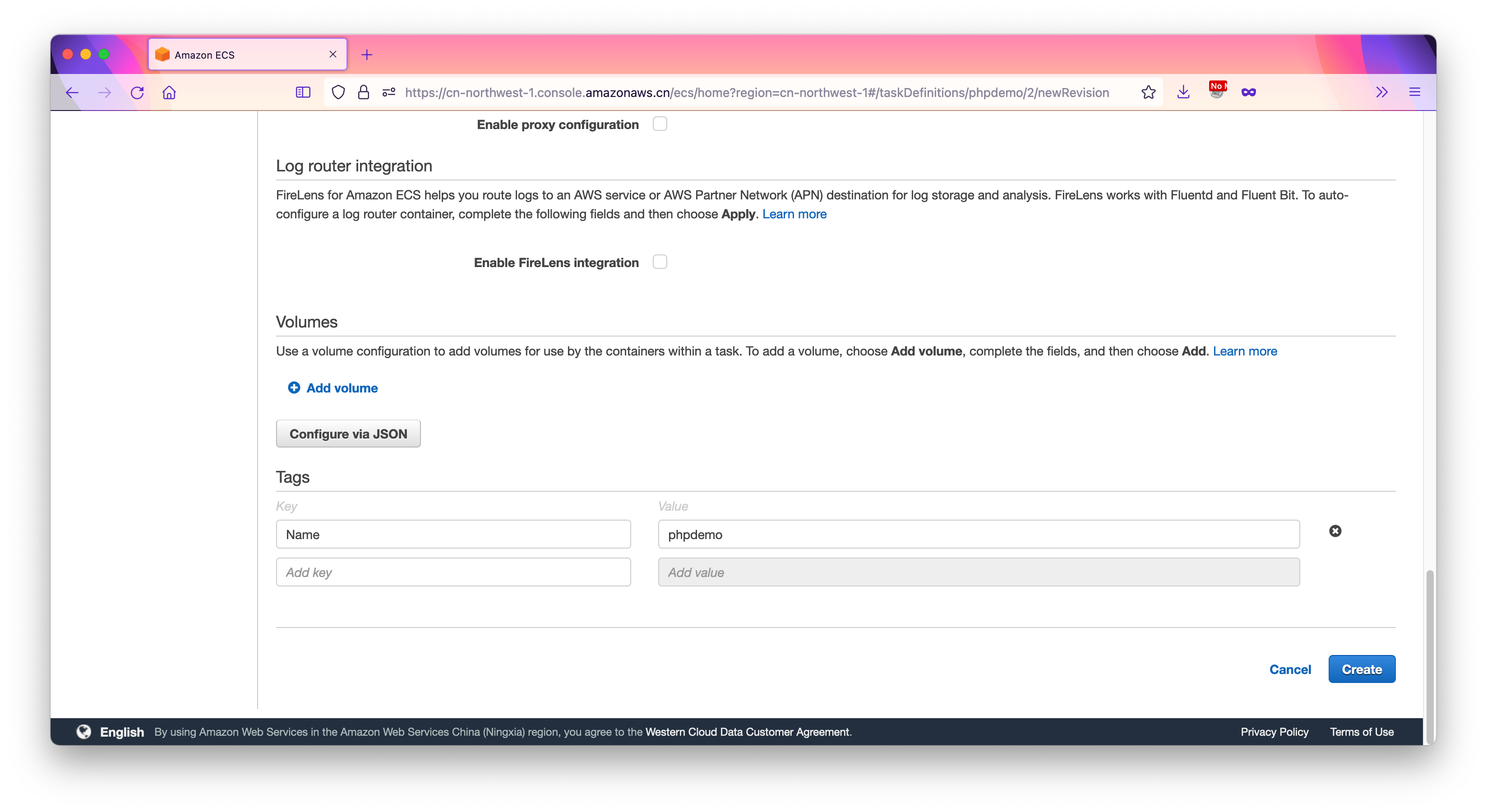Image resolution: width=1487 pixels, height=812 pixels.
Task: Expand more tools with double chevron
Action: coord(1382,92)
